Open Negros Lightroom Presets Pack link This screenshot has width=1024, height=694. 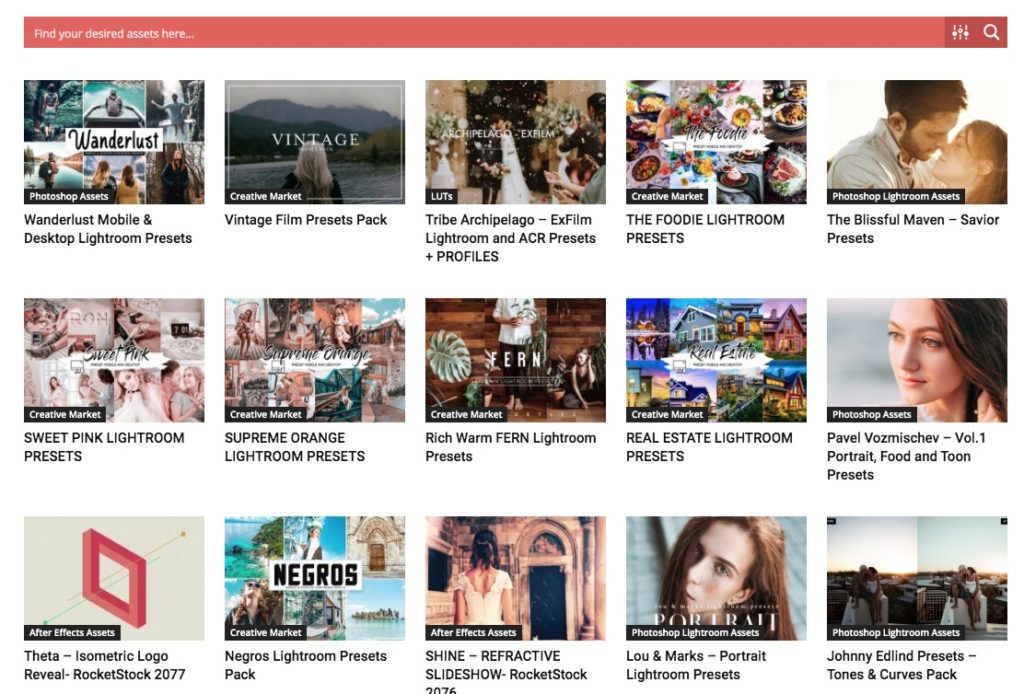(x=305, y=665)
